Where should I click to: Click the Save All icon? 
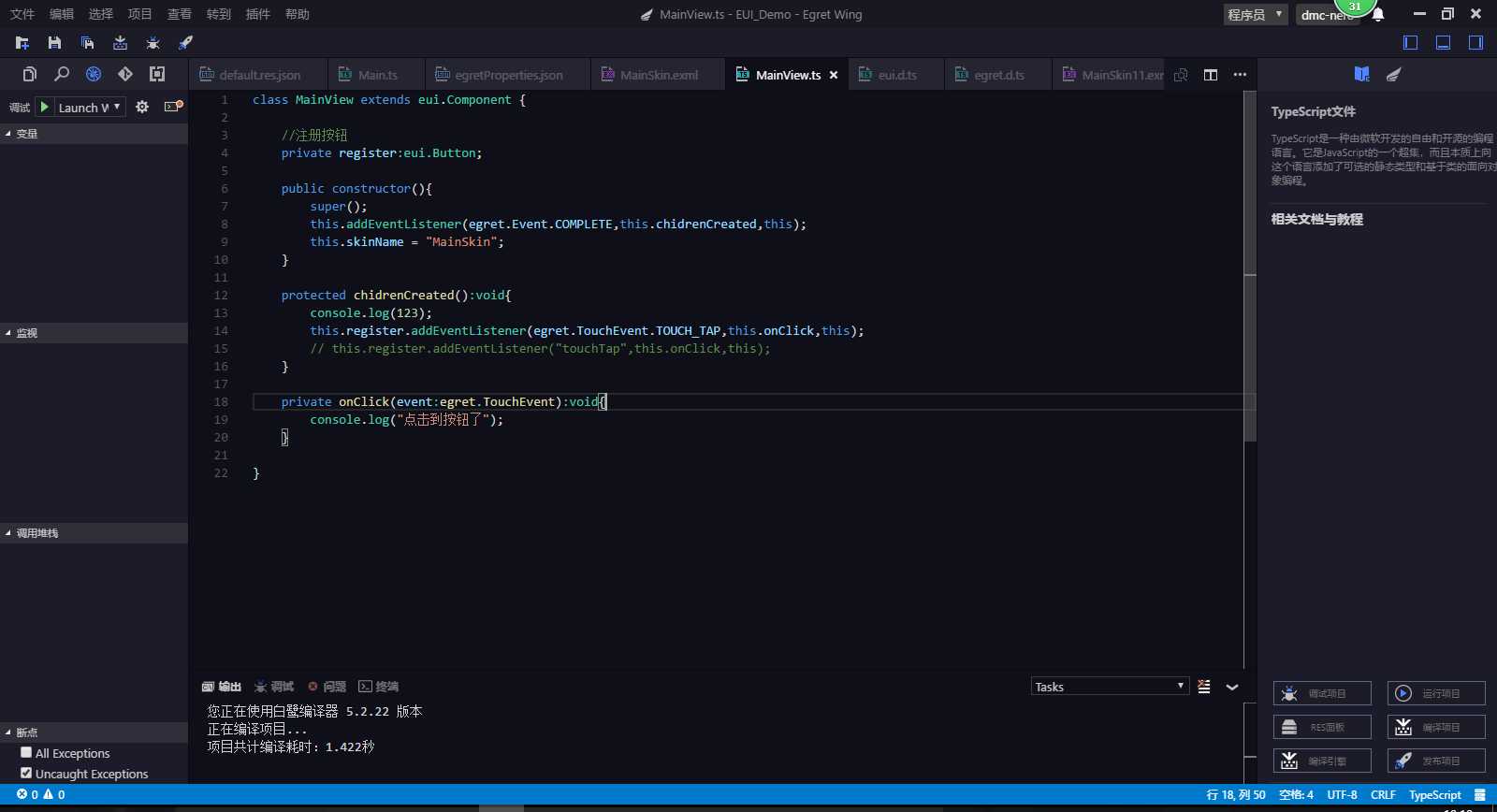click(87, 43)
